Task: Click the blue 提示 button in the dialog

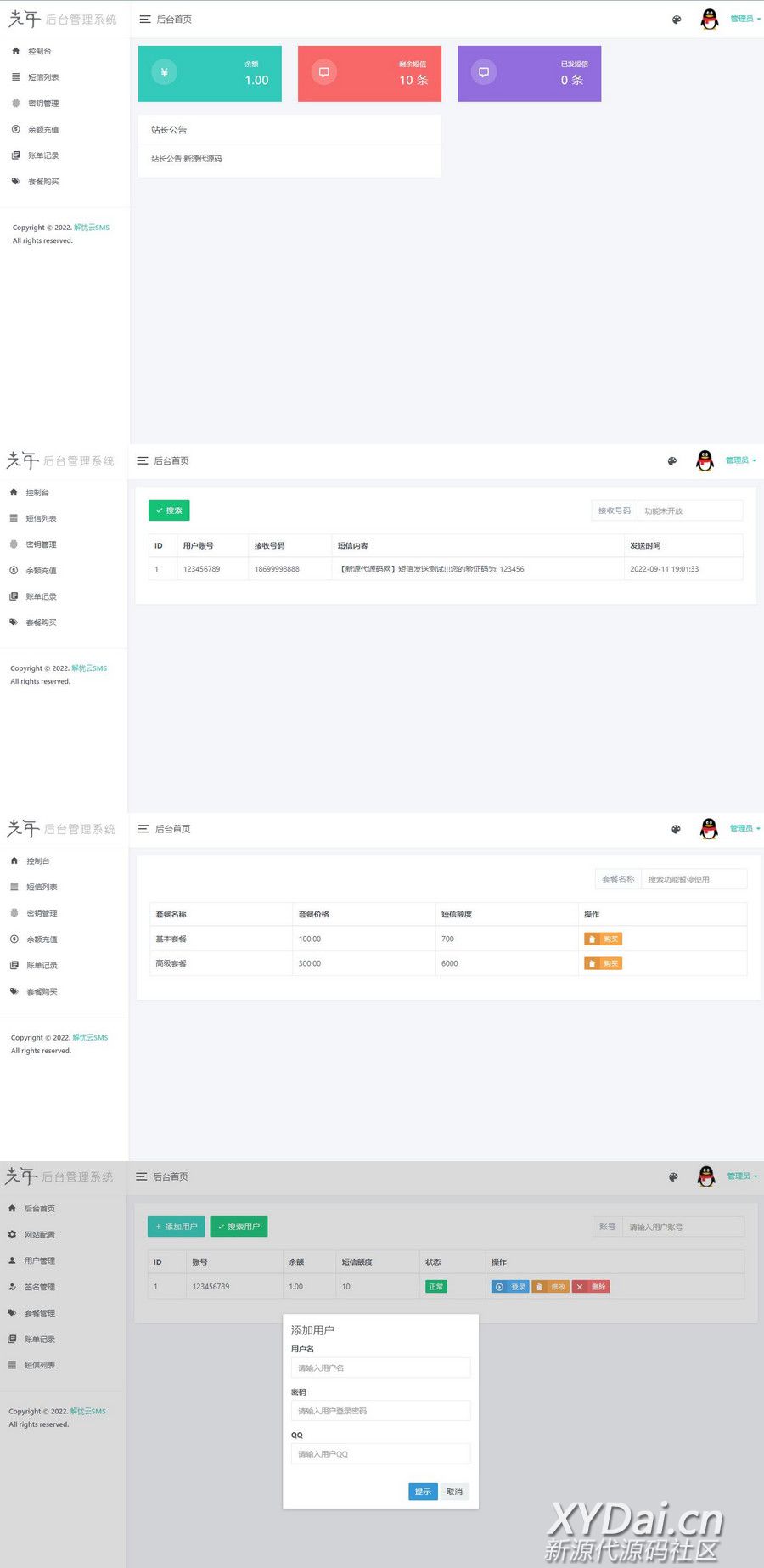Action: click(423, 1492)
